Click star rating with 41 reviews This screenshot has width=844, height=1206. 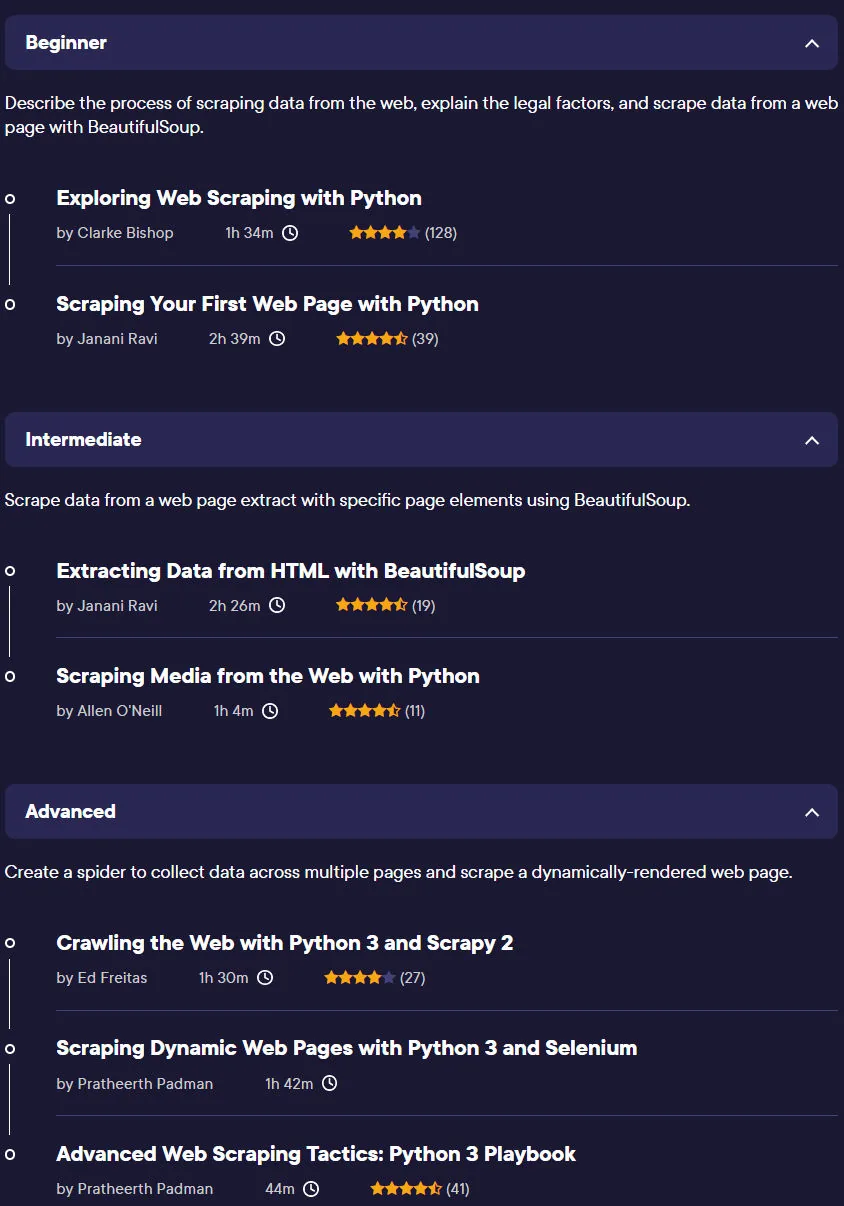pyautogui.click(x=406, y=1189)
